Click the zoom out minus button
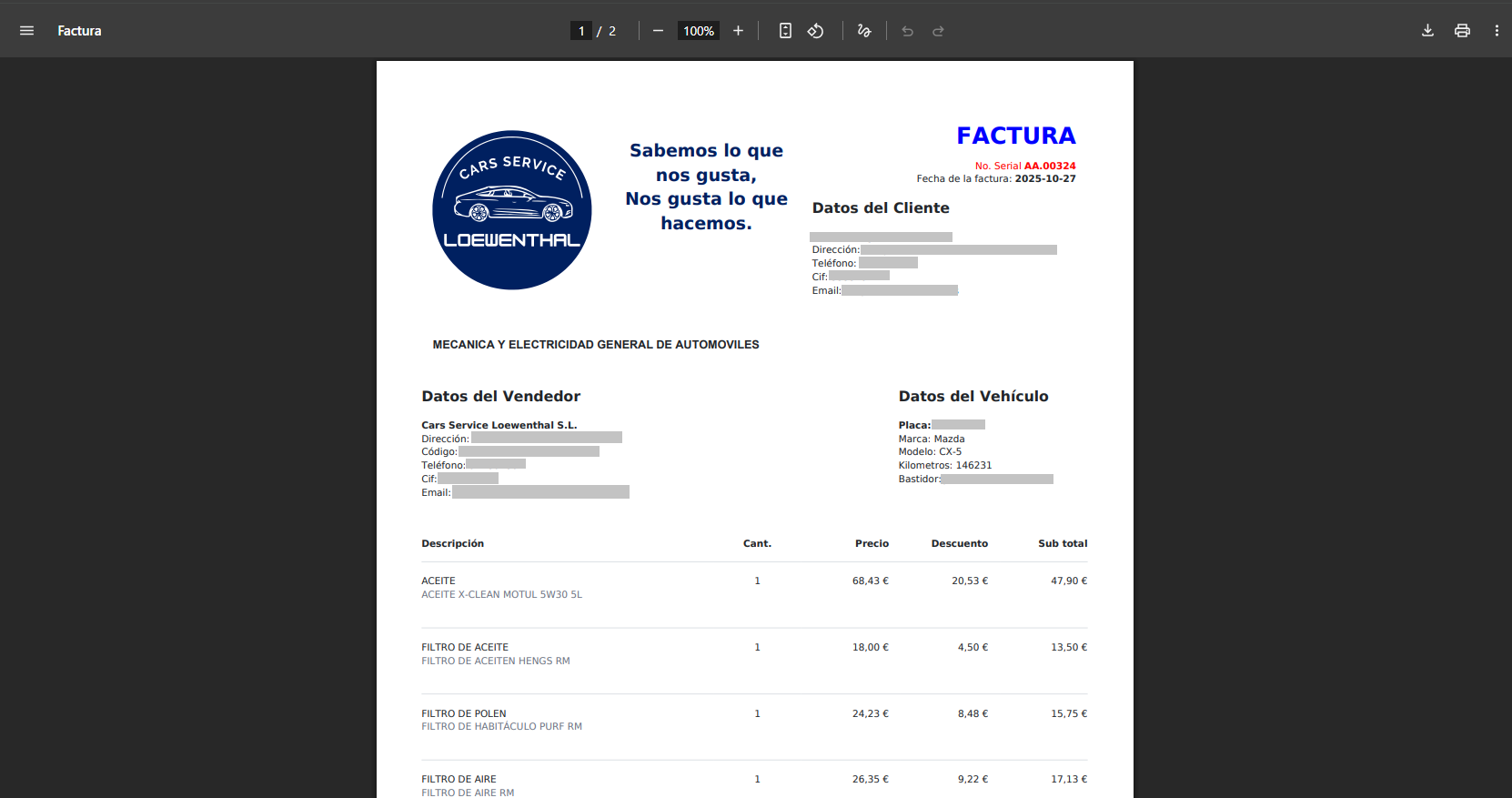This screenshot has height=798, width=1512. (x=658, y=31)
